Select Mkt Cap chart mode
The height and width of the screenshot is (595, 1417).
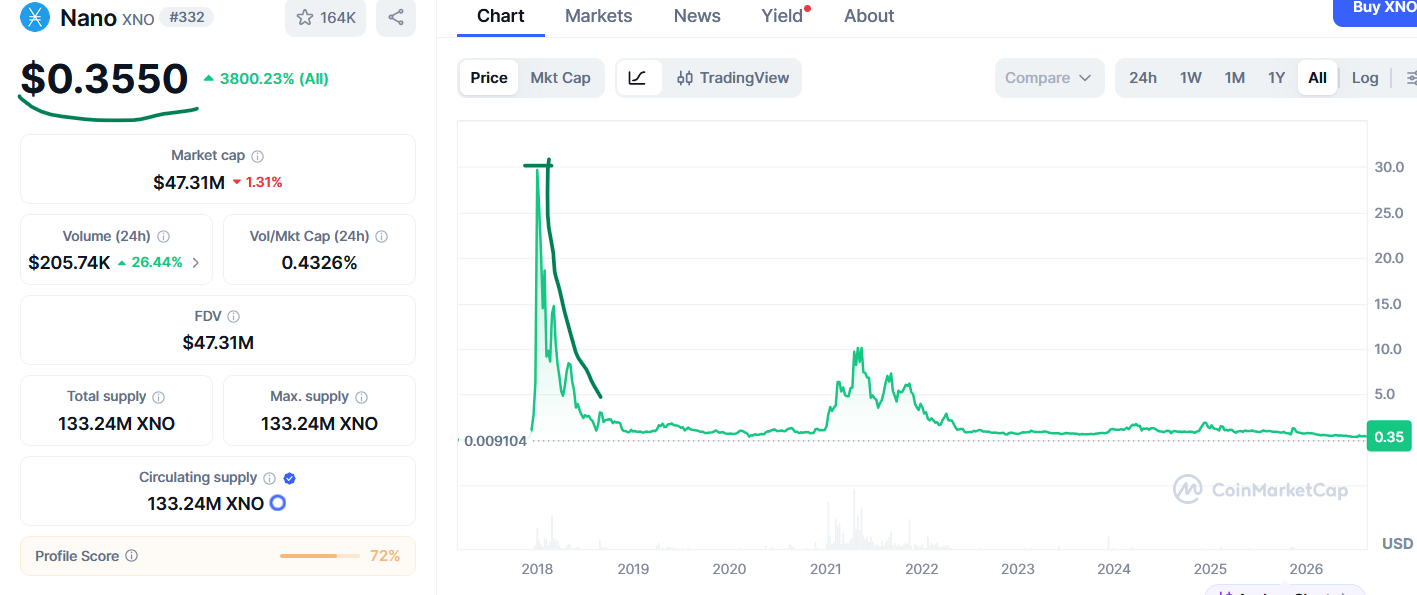560,78
